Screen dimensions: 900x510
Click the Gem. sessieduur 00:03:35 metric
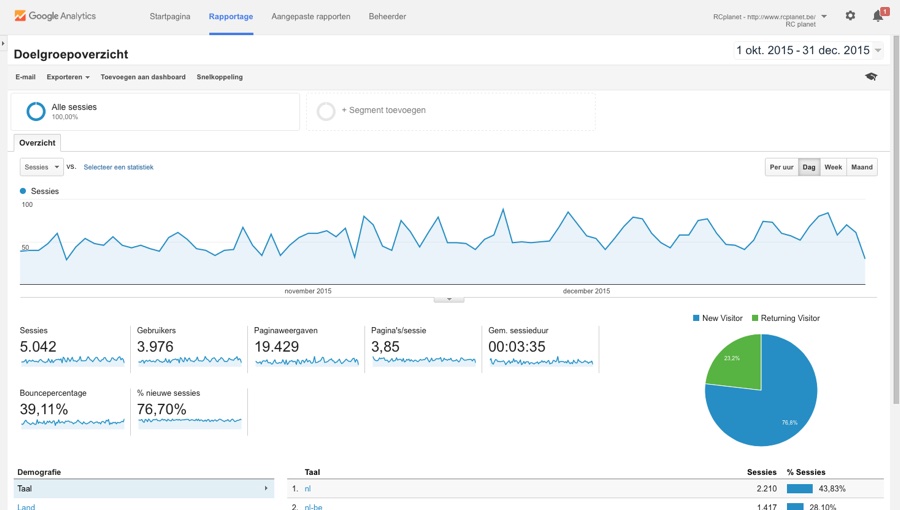pyautogui.click(x=540, y=347)
